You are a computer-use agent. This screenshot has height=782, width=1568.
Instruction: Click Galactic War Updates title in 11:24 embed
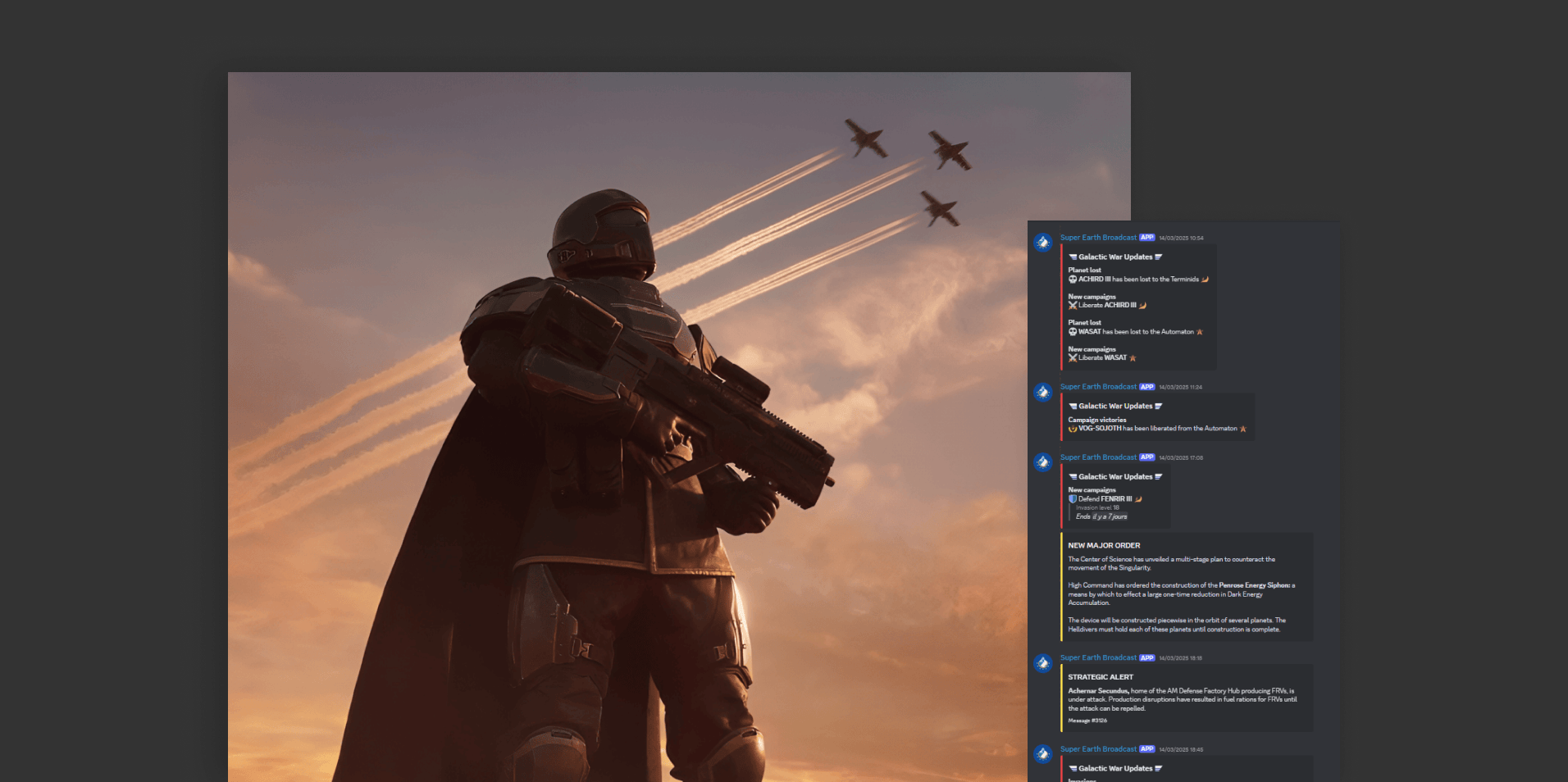point(1115,406)
